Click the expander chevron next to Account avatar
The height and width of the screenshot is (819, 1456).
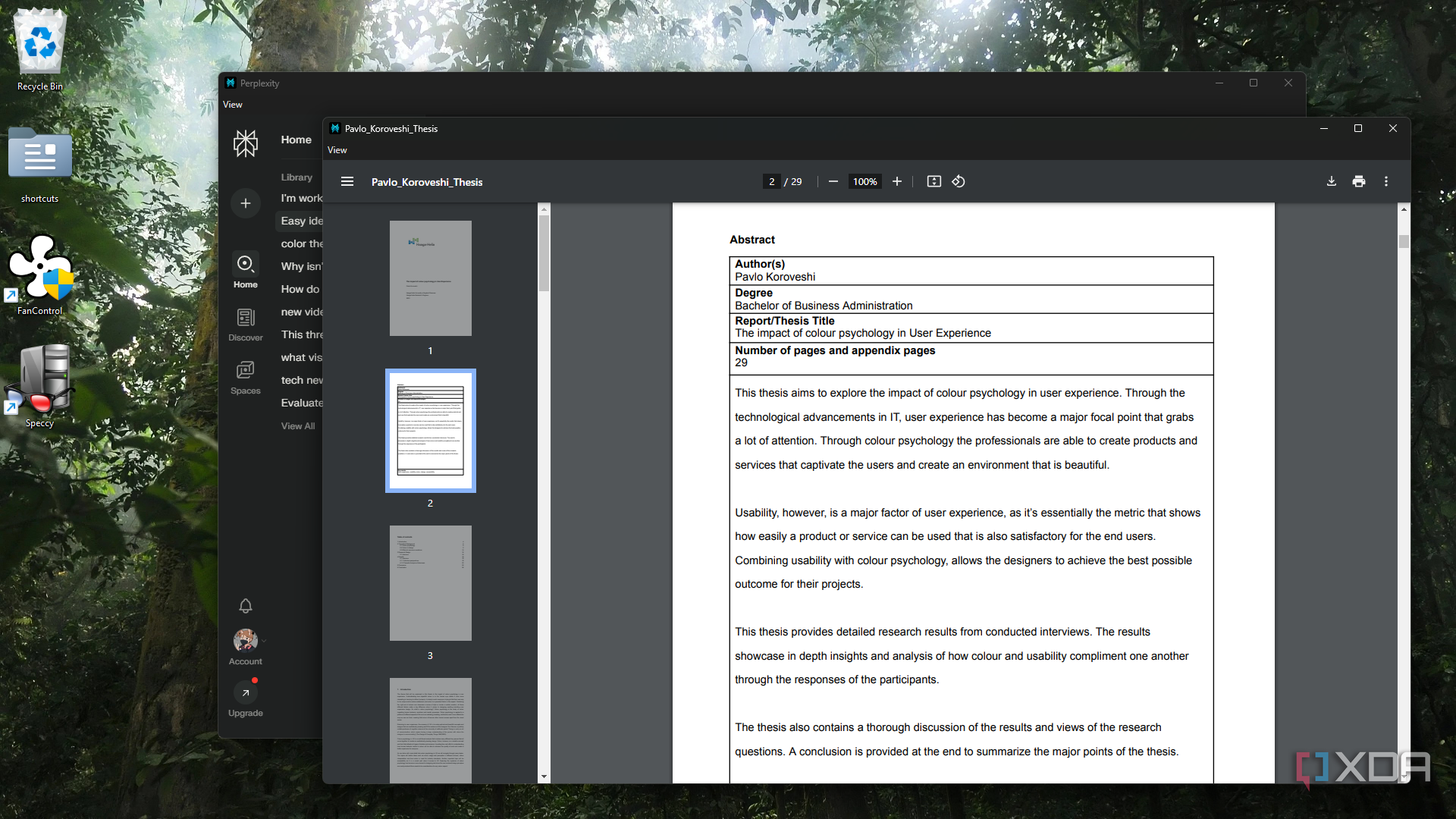tap(264, 642)
